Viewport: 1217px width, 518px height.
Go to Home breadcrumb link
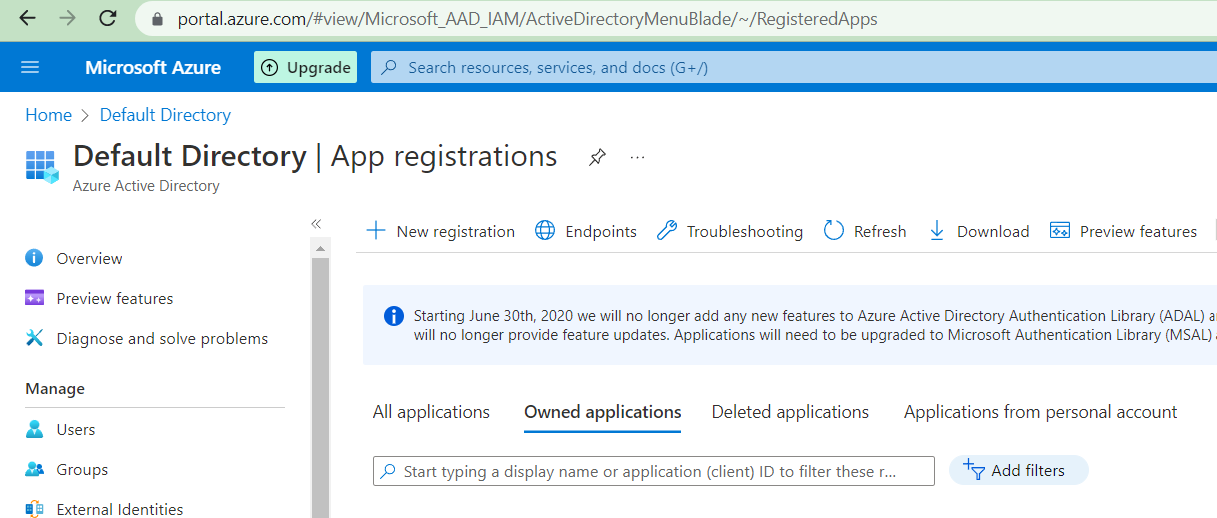48,115
